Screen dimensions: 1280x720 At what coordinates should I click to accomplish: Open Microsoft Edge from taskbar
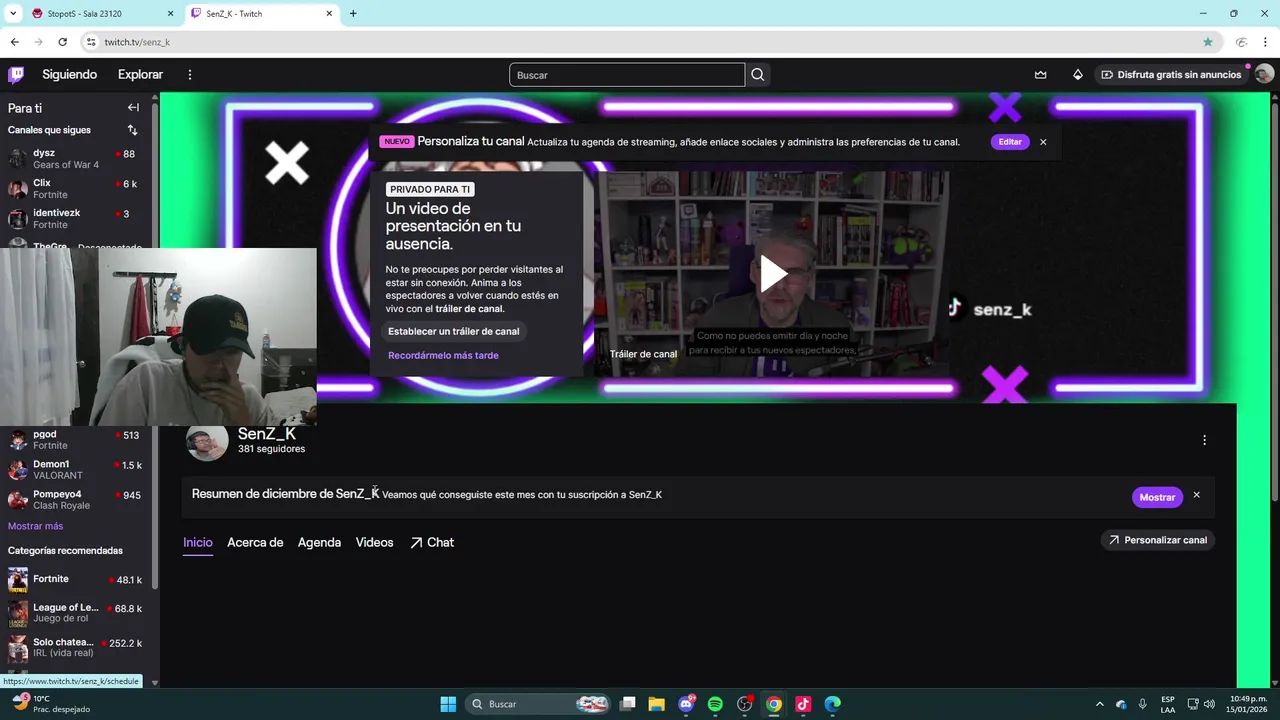[832, 704]
